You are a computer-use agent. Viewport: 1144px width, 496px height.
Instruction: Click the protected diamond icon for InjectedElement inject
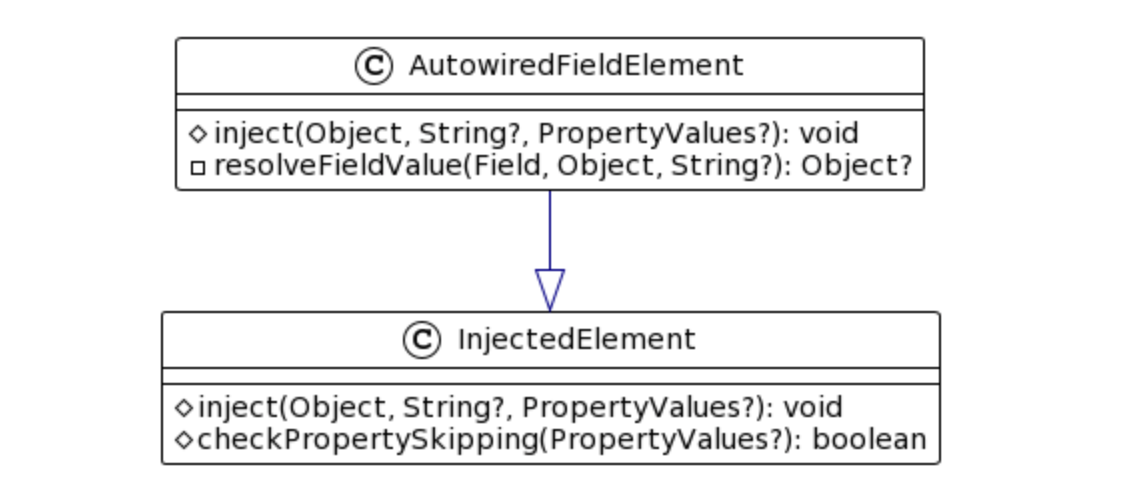coord(183,408)
